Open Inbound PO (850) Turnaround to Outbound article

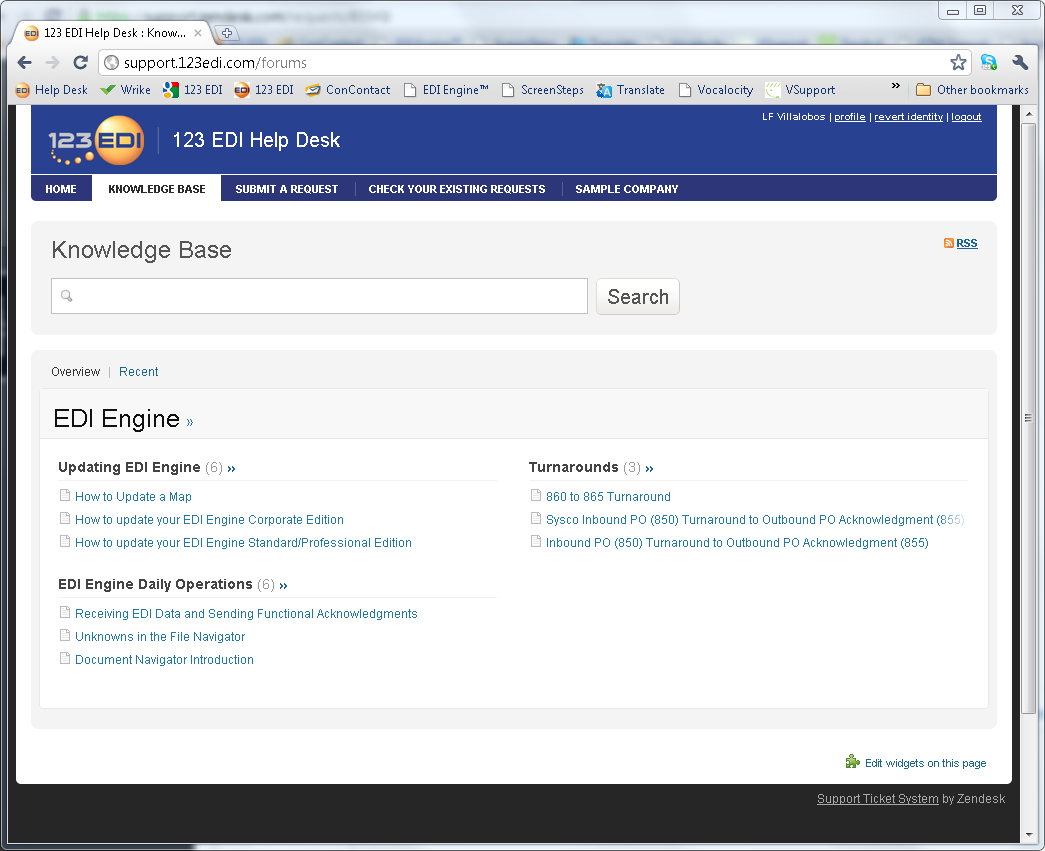(x=737, y=542)
